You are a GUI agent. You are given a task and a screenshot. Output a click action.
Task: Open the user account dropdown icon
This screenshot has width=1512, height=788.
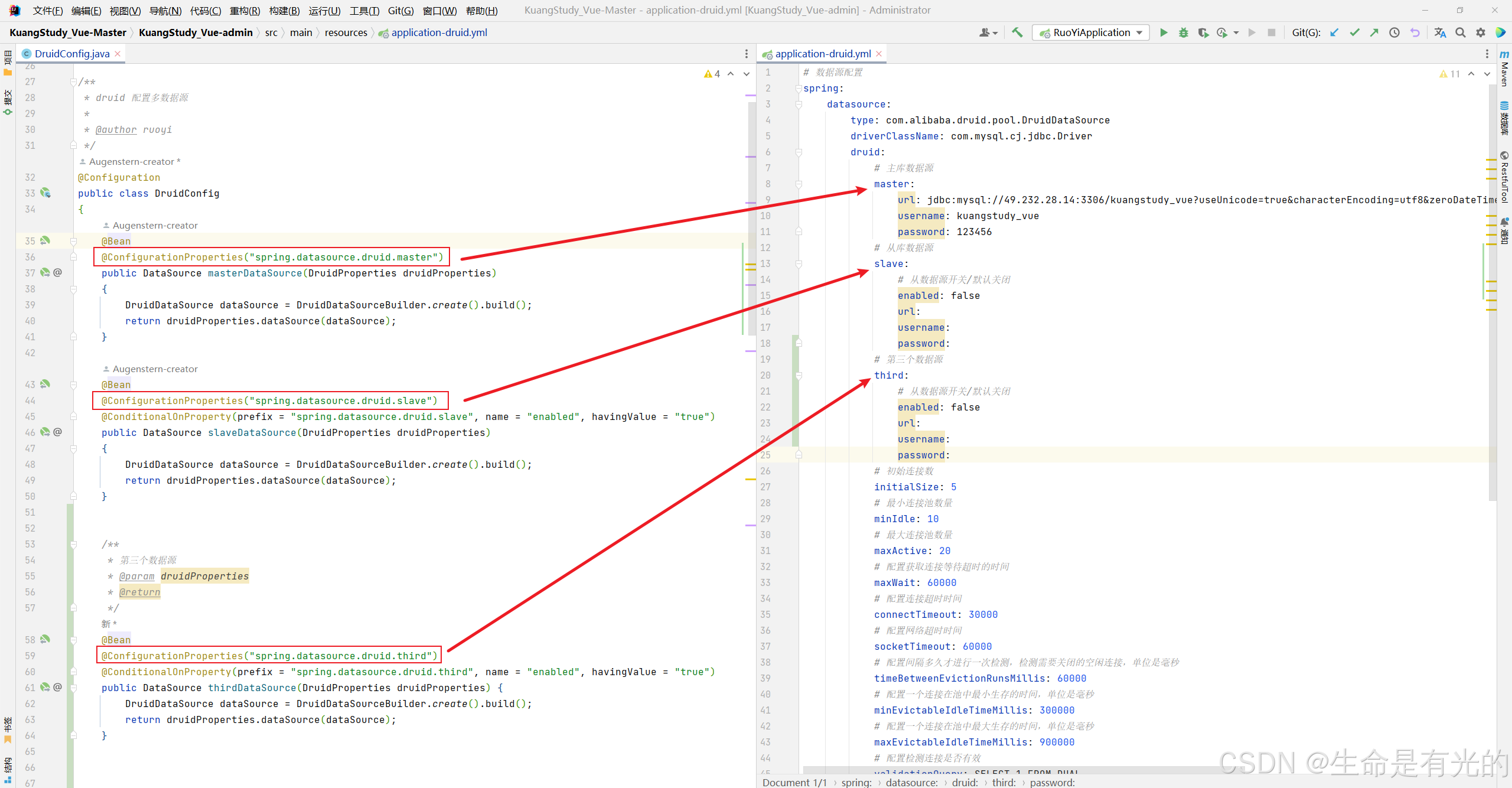point(988,32)
